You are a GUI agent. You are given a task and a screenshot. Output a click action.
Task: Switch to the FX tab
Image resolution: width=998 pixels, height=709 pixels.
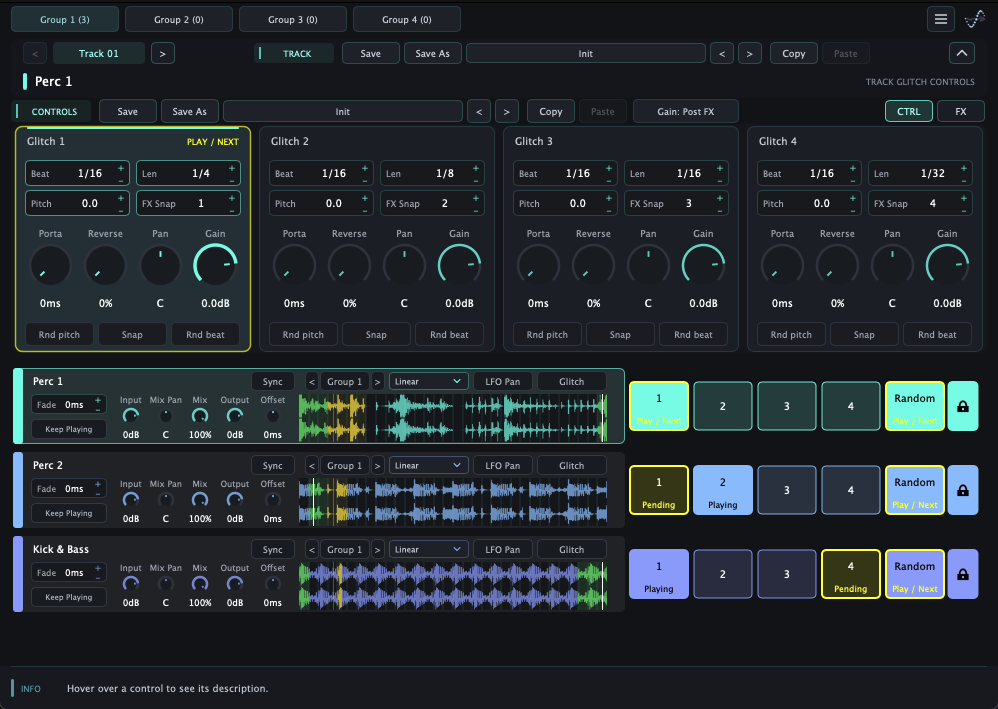(960, 111)
